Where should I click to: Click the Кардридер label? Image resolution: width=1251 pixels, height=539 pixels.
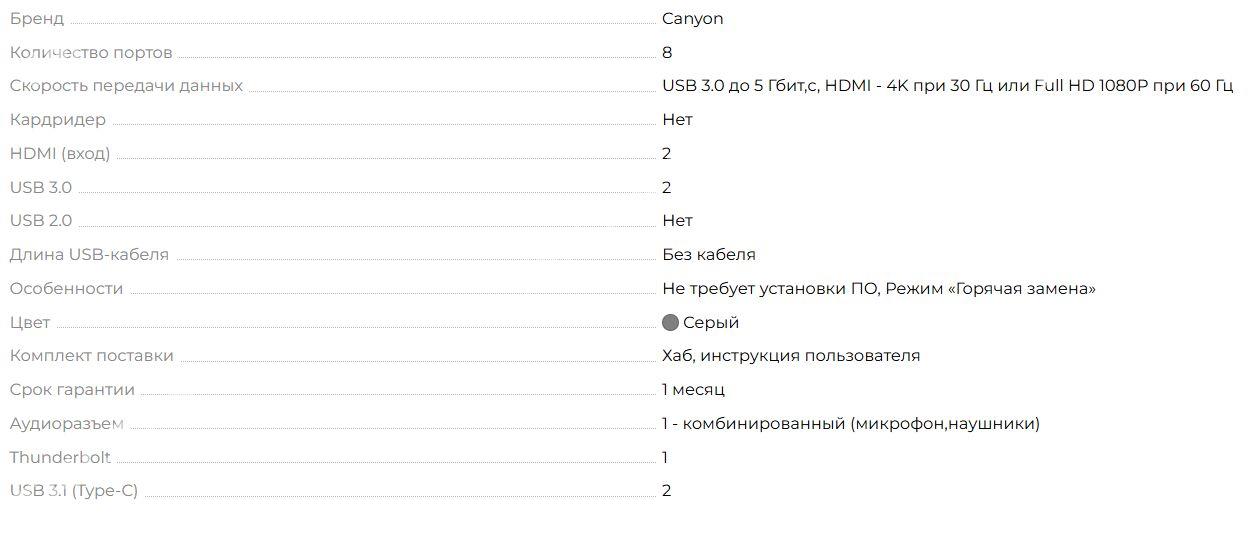58,120
